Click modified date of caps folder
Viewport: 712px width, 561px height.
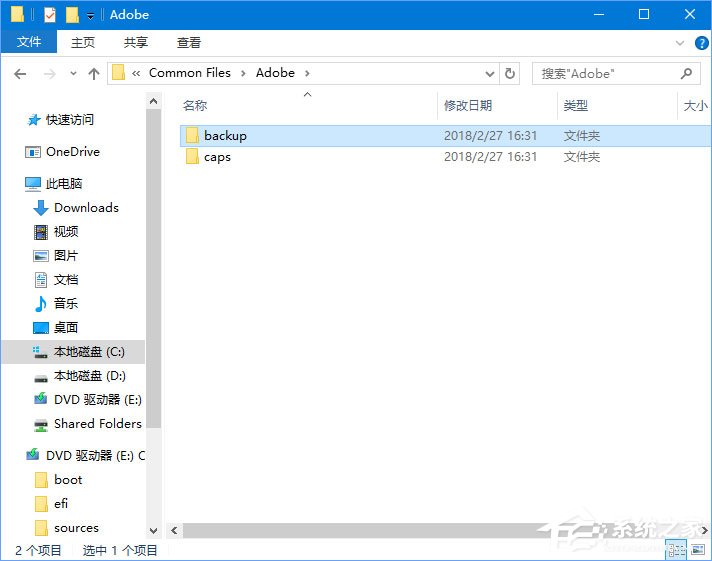(490, 157)
